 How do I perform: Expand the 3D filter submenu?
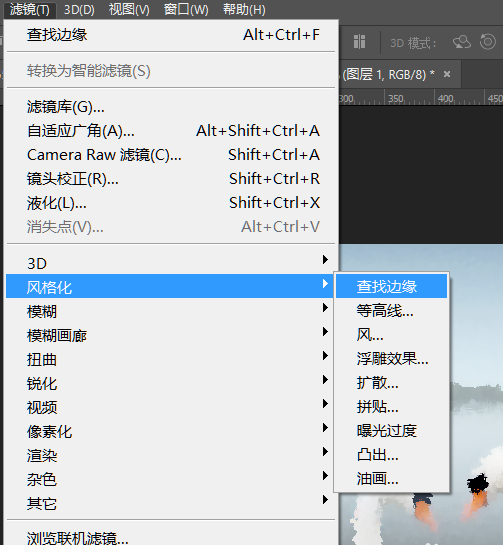tap(172, 263)
